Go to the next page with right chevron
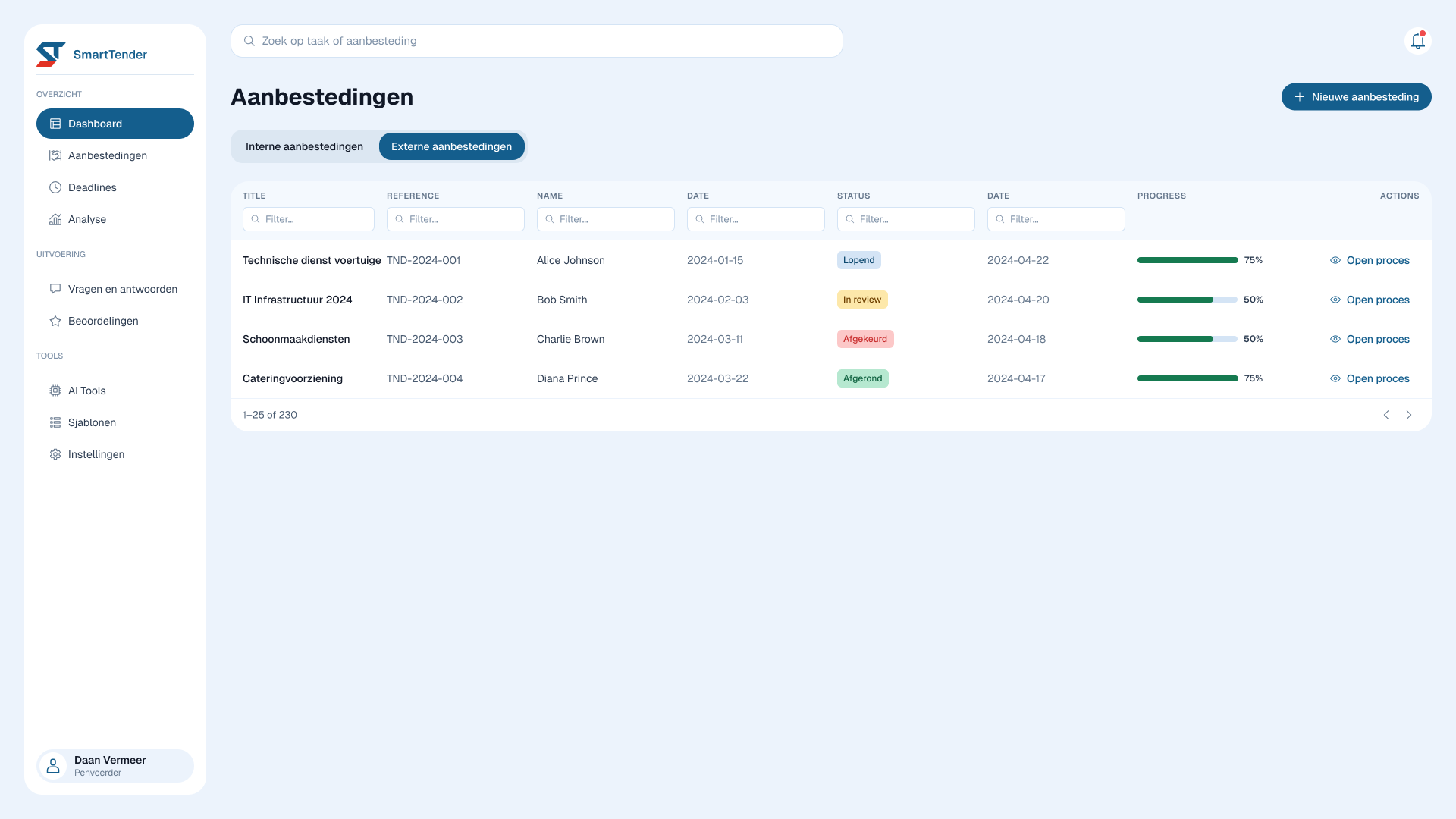Image resolution: width=1456 pixels, height=819 pixels. point(1409,415)
